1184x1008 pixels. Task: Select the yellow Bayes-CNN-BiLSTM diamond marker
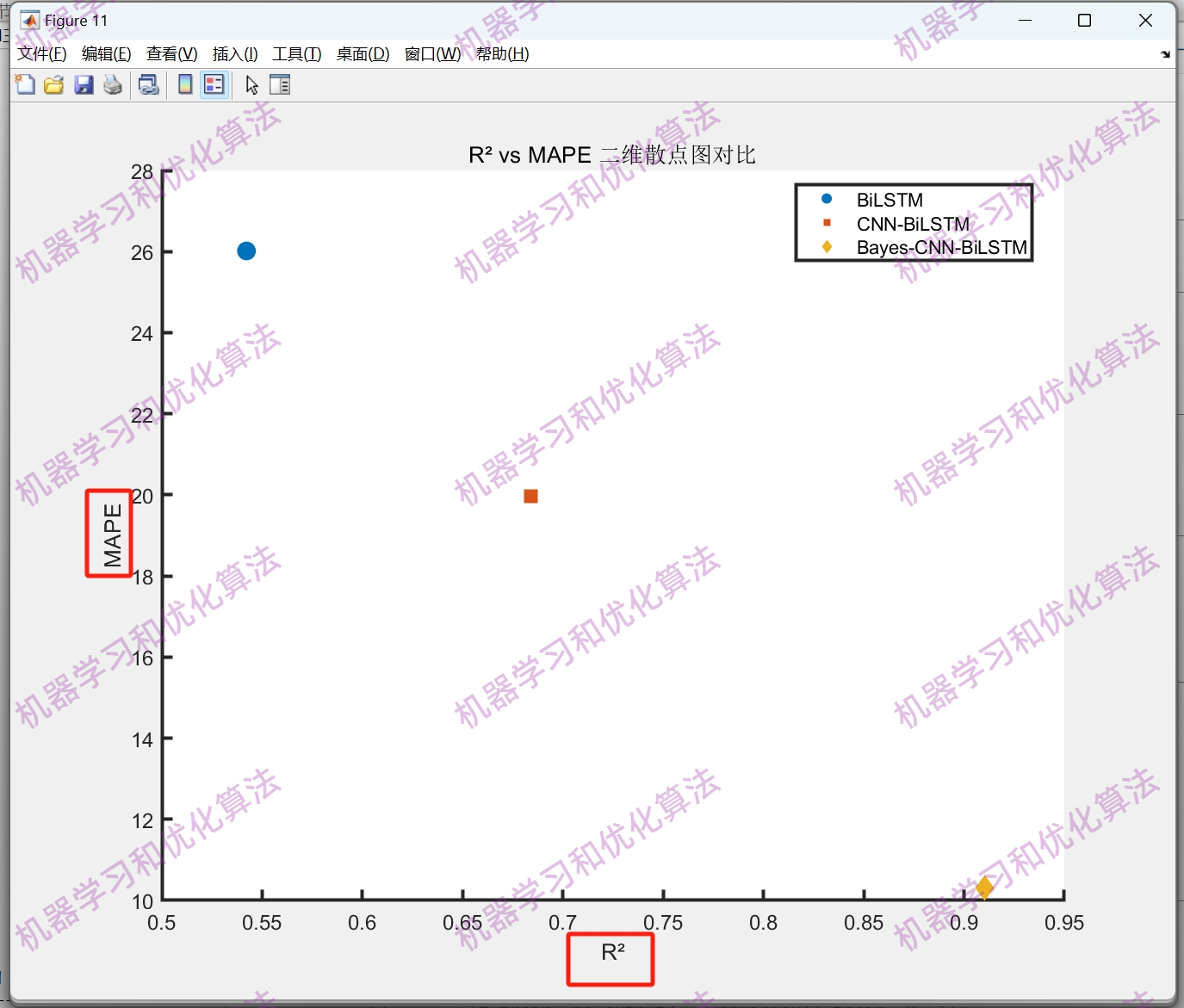[985, 888]
